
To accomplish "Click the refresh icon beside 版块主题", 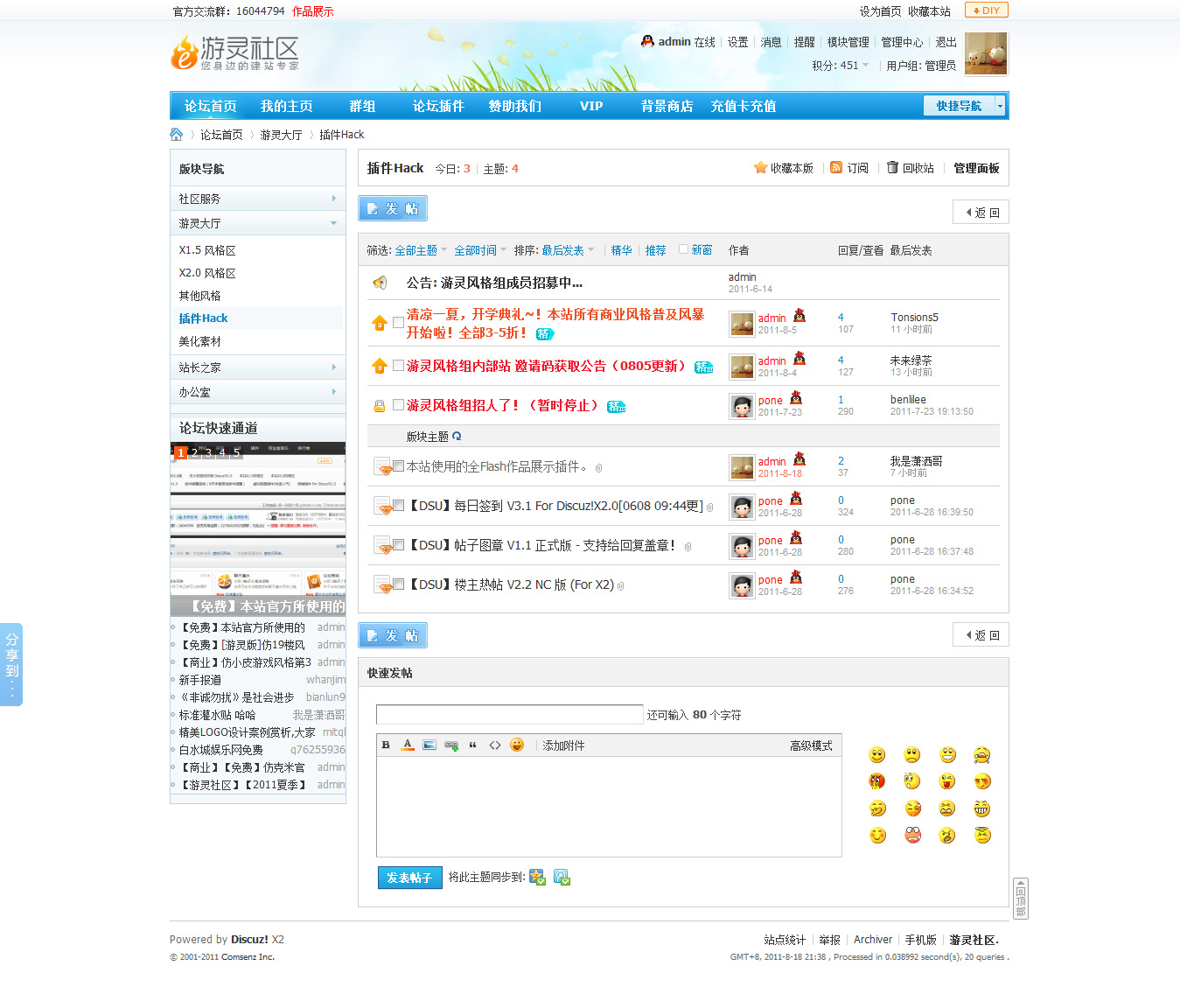I will pyautogui.click(x=457, y=436).
